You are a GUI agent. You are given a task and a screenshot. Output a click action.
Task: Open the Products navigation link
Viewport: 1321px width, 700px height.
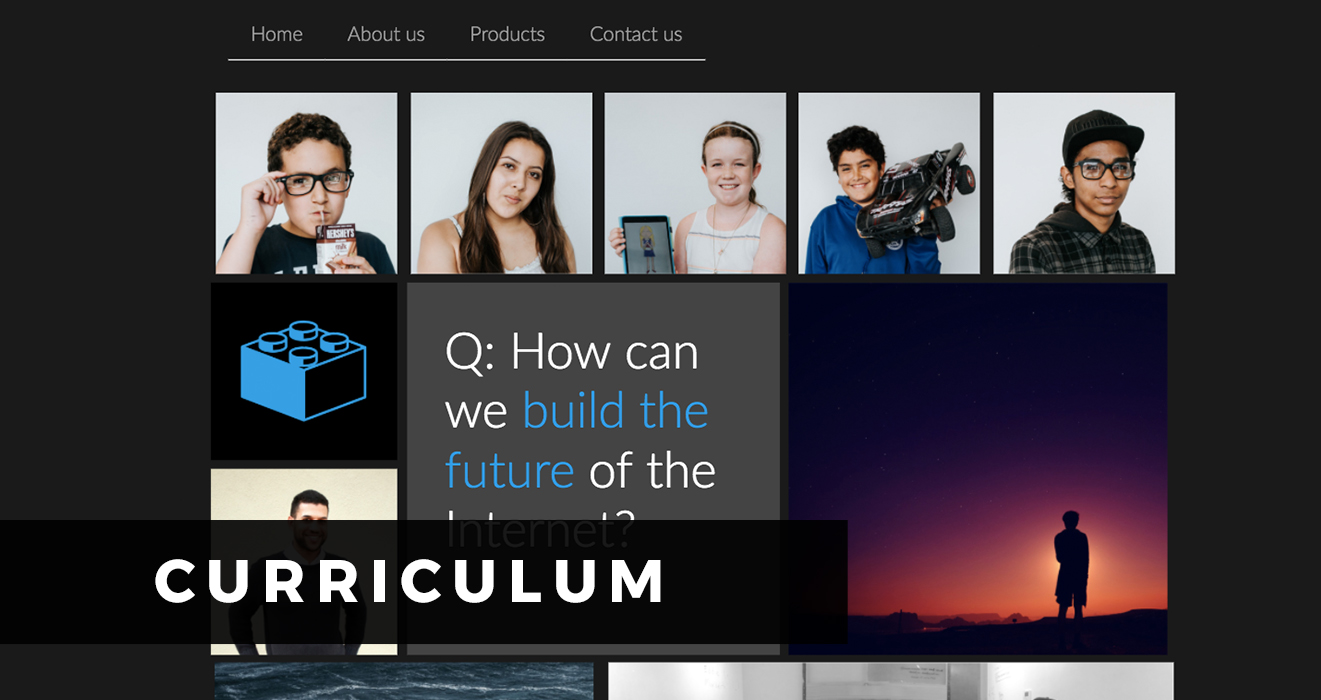coord(507,34)
